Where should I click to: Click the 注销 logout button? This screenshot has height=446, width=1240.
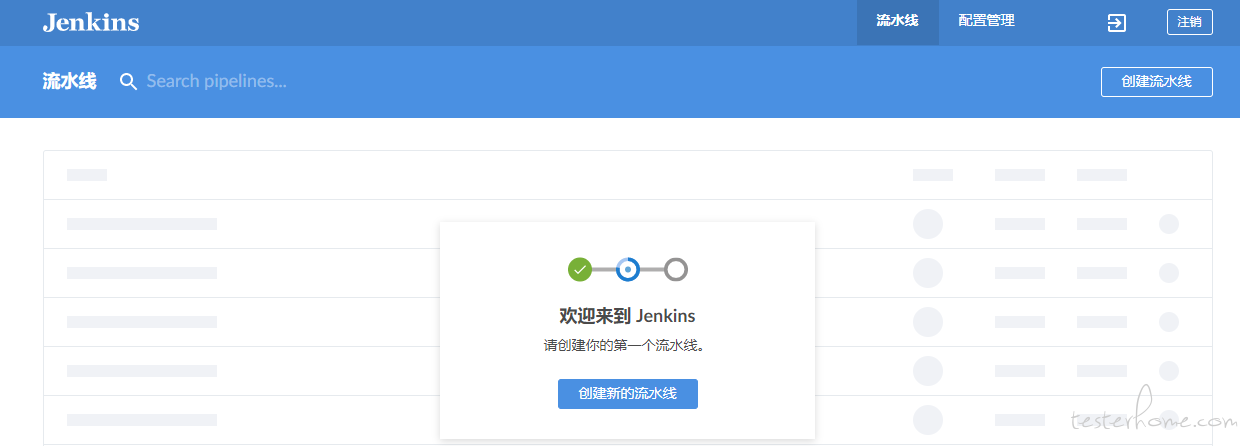pyautogui.click(x=1189, y=22)
